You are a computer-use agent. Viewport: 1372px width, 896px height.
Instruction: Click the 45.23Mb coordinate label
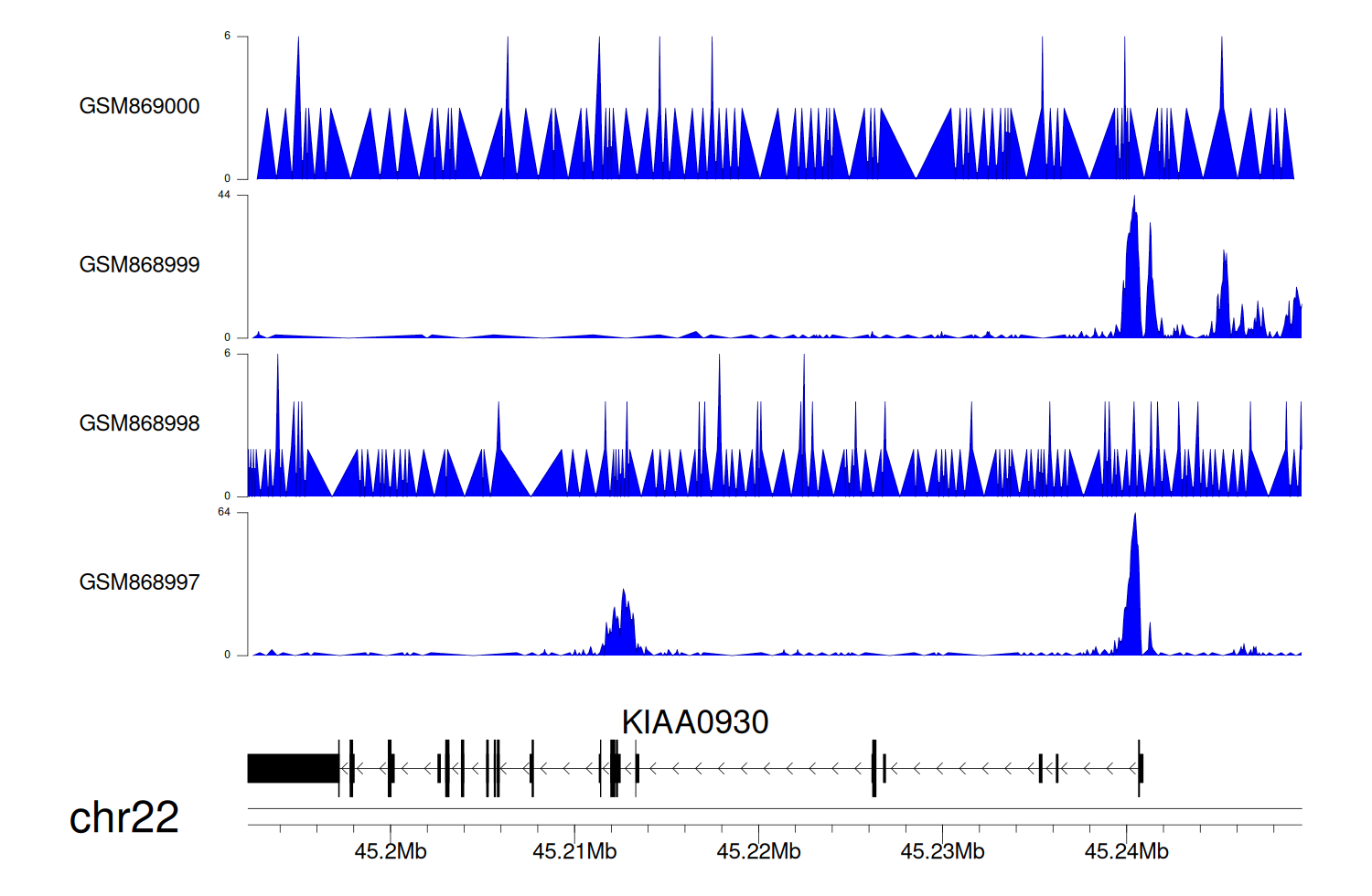click(942, 852)
